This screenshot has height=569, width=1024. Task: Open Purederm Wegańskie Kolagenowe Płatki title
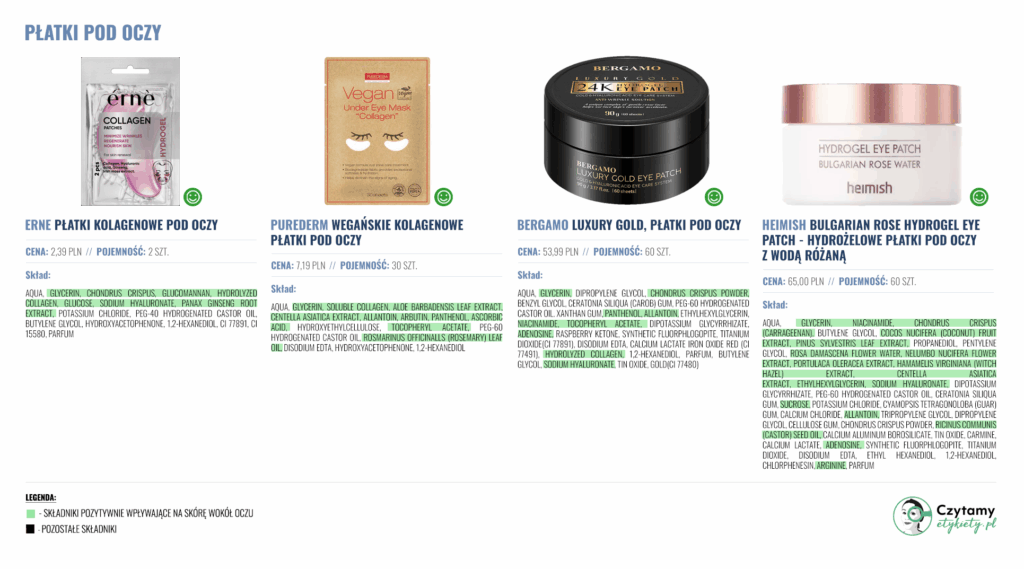point(367,233)
